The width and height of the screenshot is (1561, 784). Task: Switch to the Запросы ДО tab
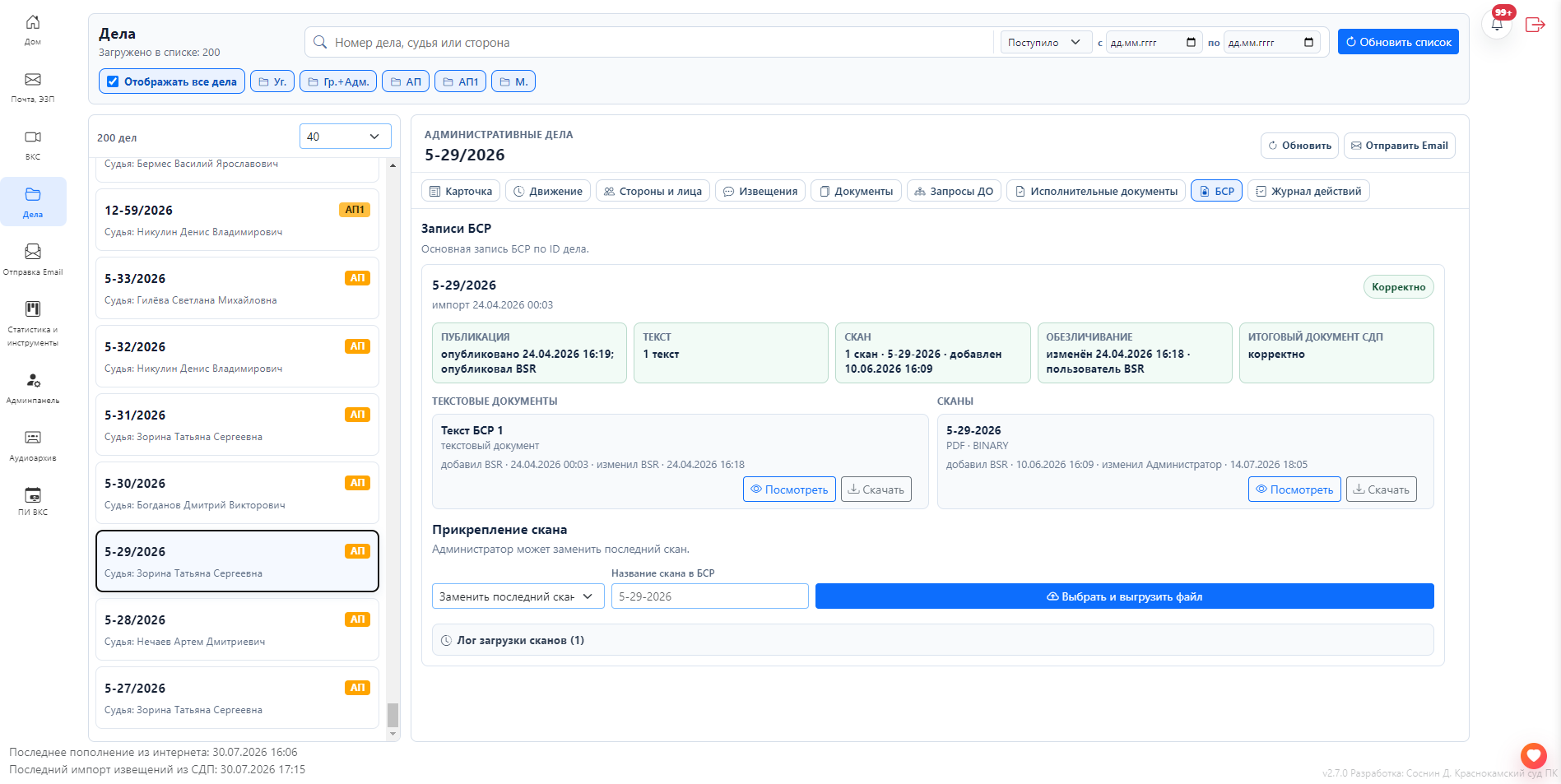(x=954, y=191)
